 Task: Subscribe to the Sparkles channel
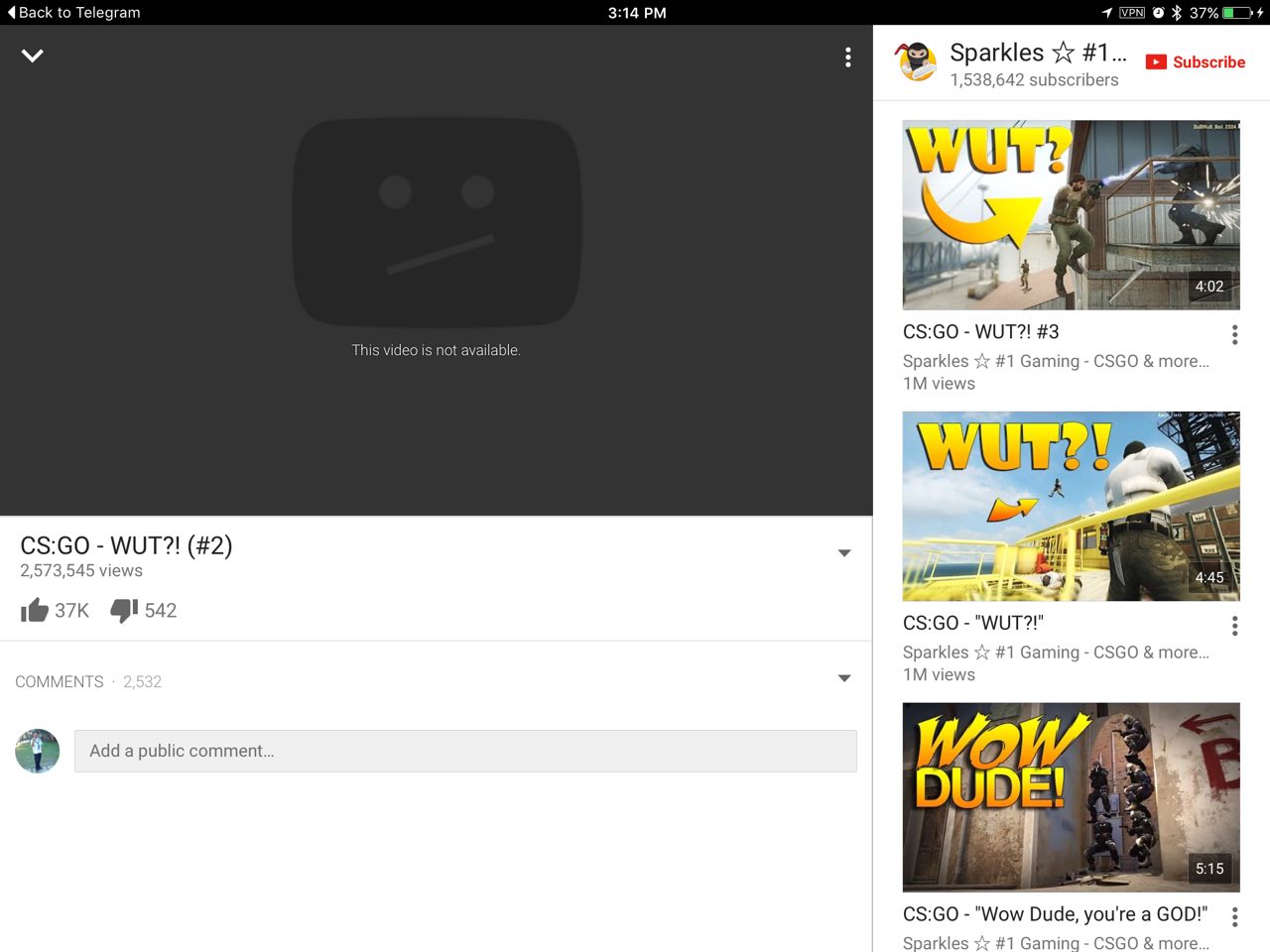[x=1196, y=61]
